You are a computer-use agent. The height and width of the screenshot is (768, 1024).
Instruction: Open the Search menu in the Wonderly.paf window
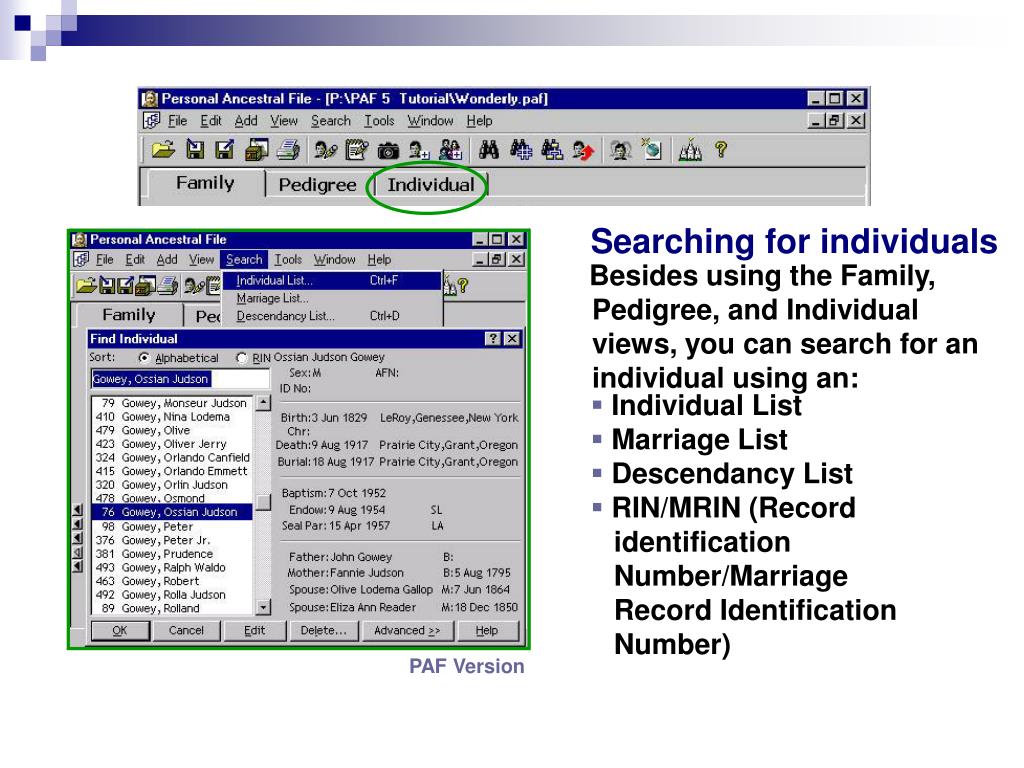[x=330, y=121]
